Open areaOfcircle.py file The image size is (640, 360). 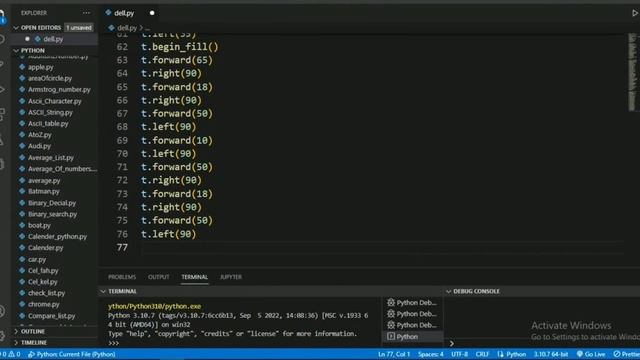pyautogui.click(x=50, y=78)
